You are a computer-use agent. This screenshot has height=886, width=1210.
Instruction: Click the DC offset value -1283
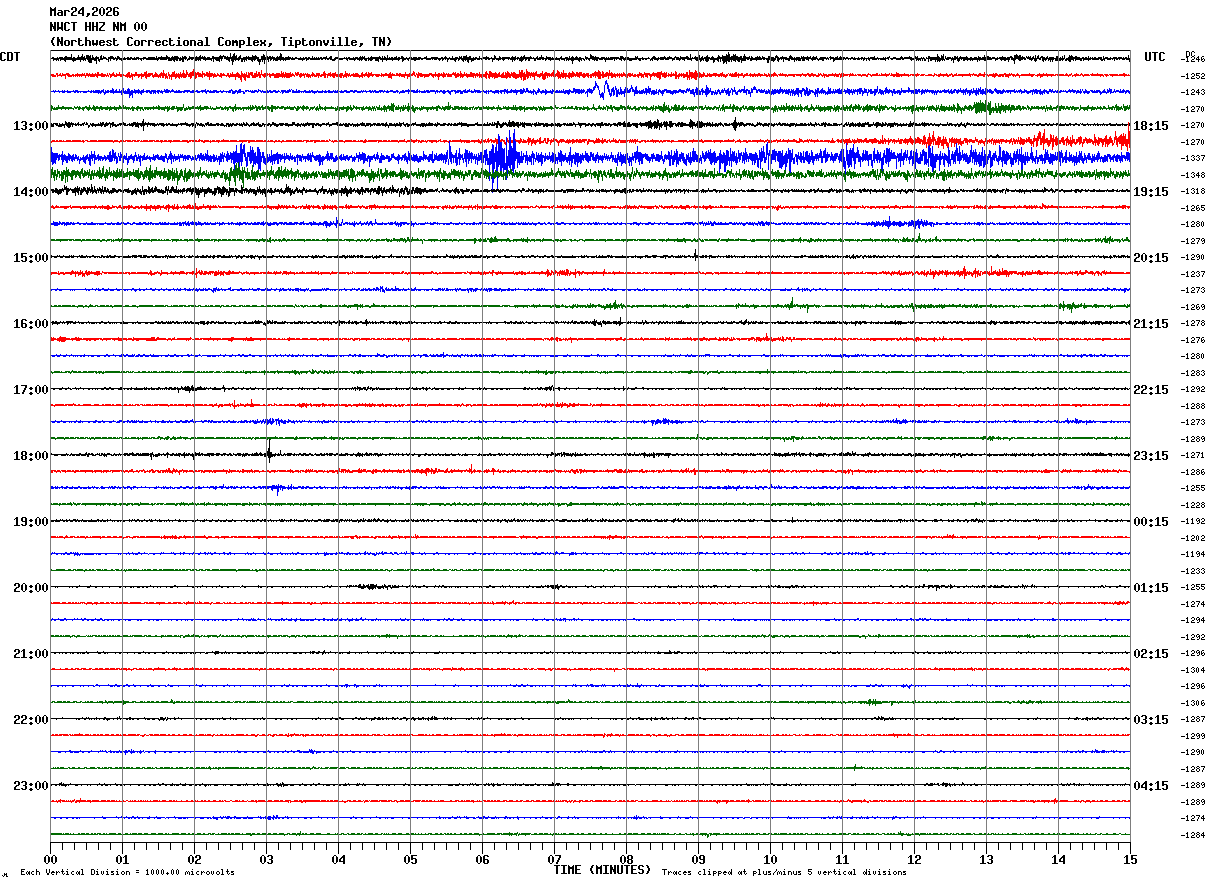pyautogui.click(x=1192, y=373)
